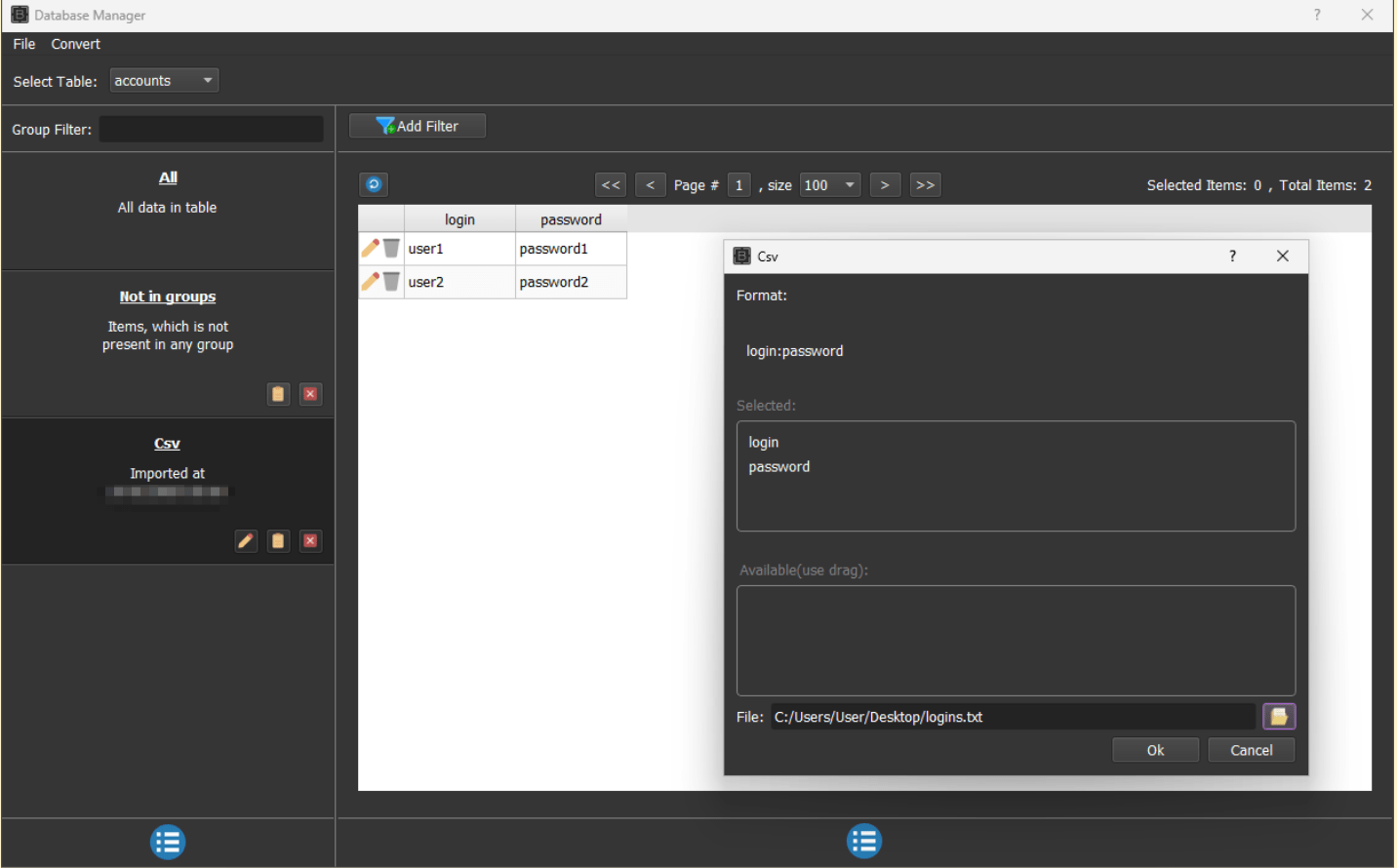This screenshot has height=868, width=1397.
Task: Open the page size dropdown showing 100
Action: coord(829,184)
